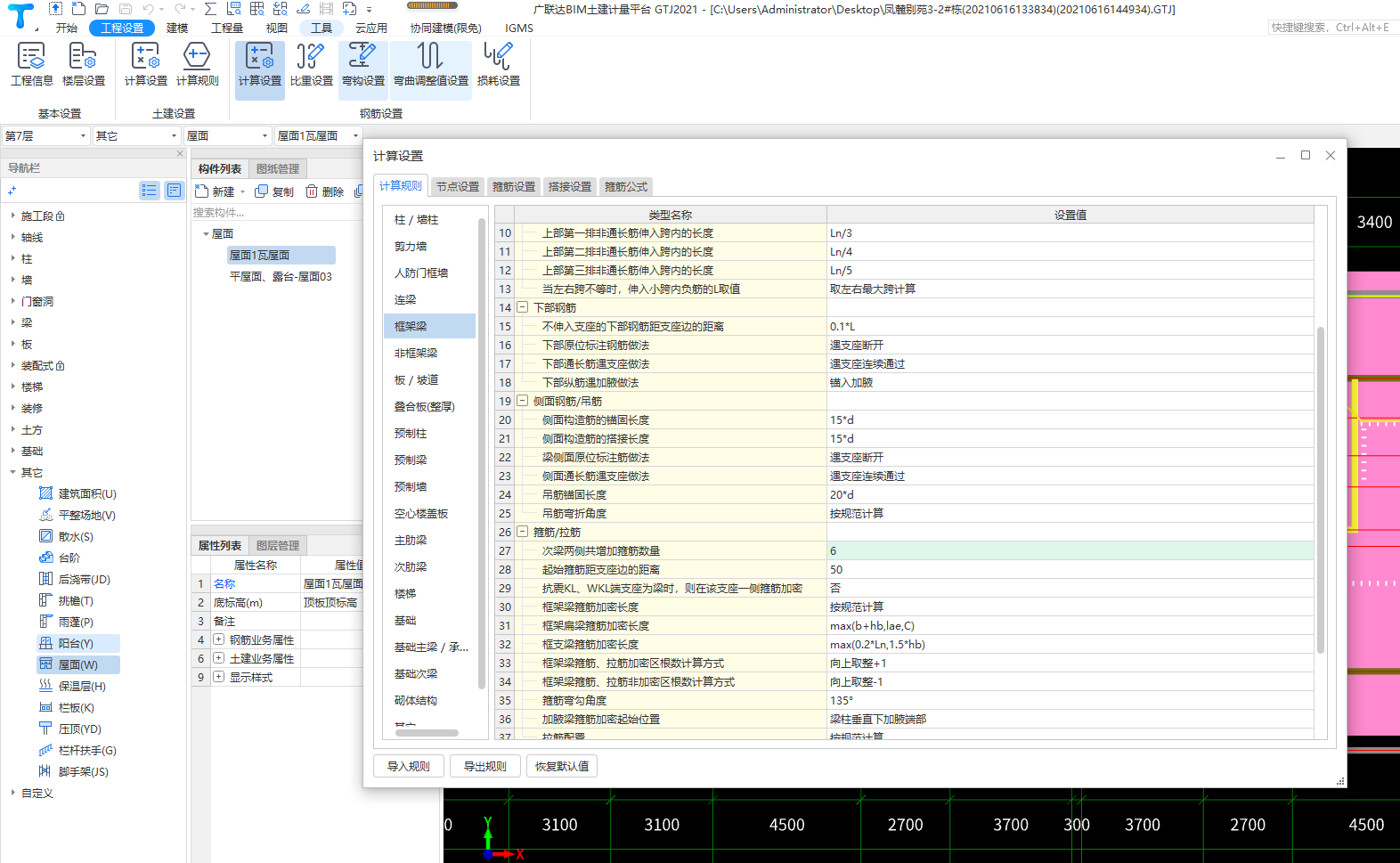Open 计算规则 calculation rules icon

tap(198, 65)
